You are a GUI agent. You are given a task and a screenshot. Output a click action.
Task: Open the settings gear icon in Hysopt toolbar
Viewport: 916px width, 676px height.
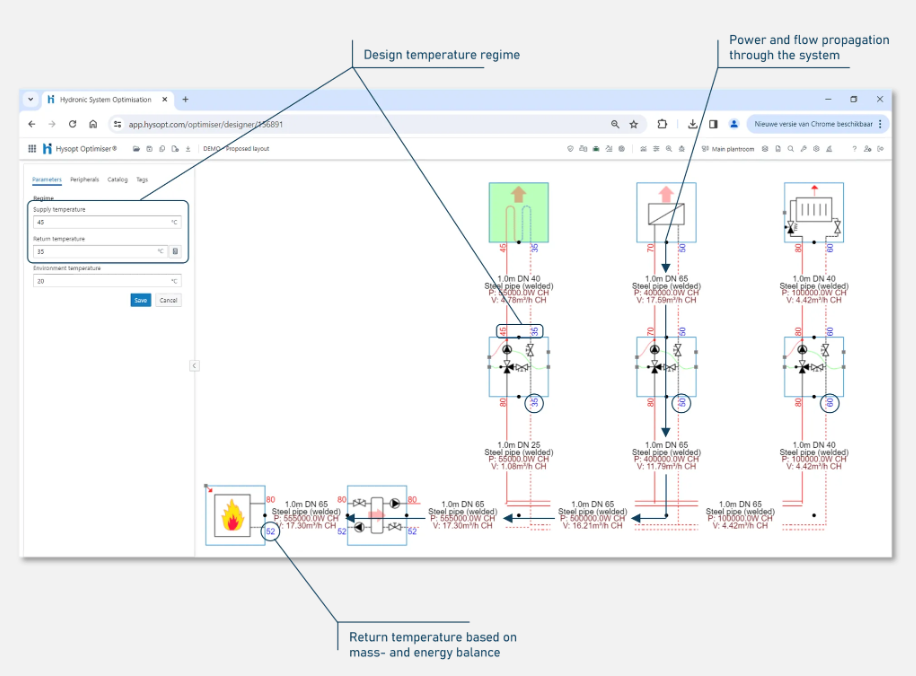[x=816, y=149]
